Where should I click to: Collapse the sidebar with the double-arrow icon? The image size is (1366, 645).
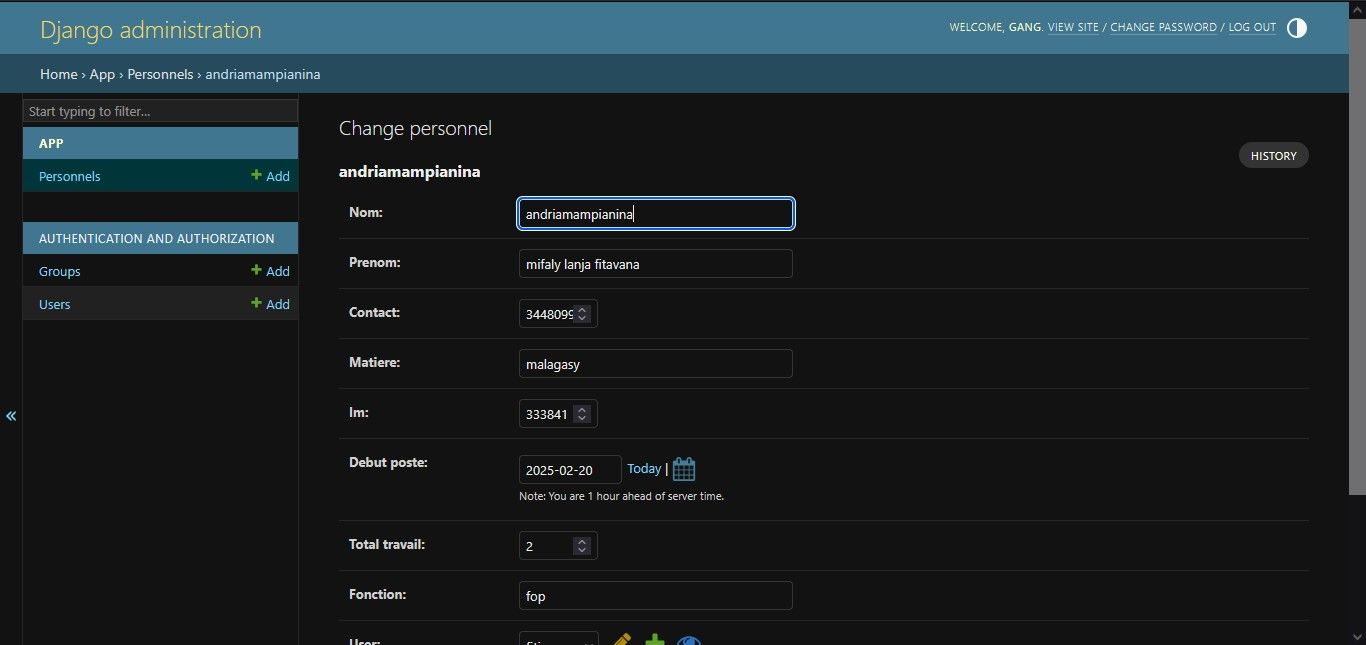tap(11, 416)
